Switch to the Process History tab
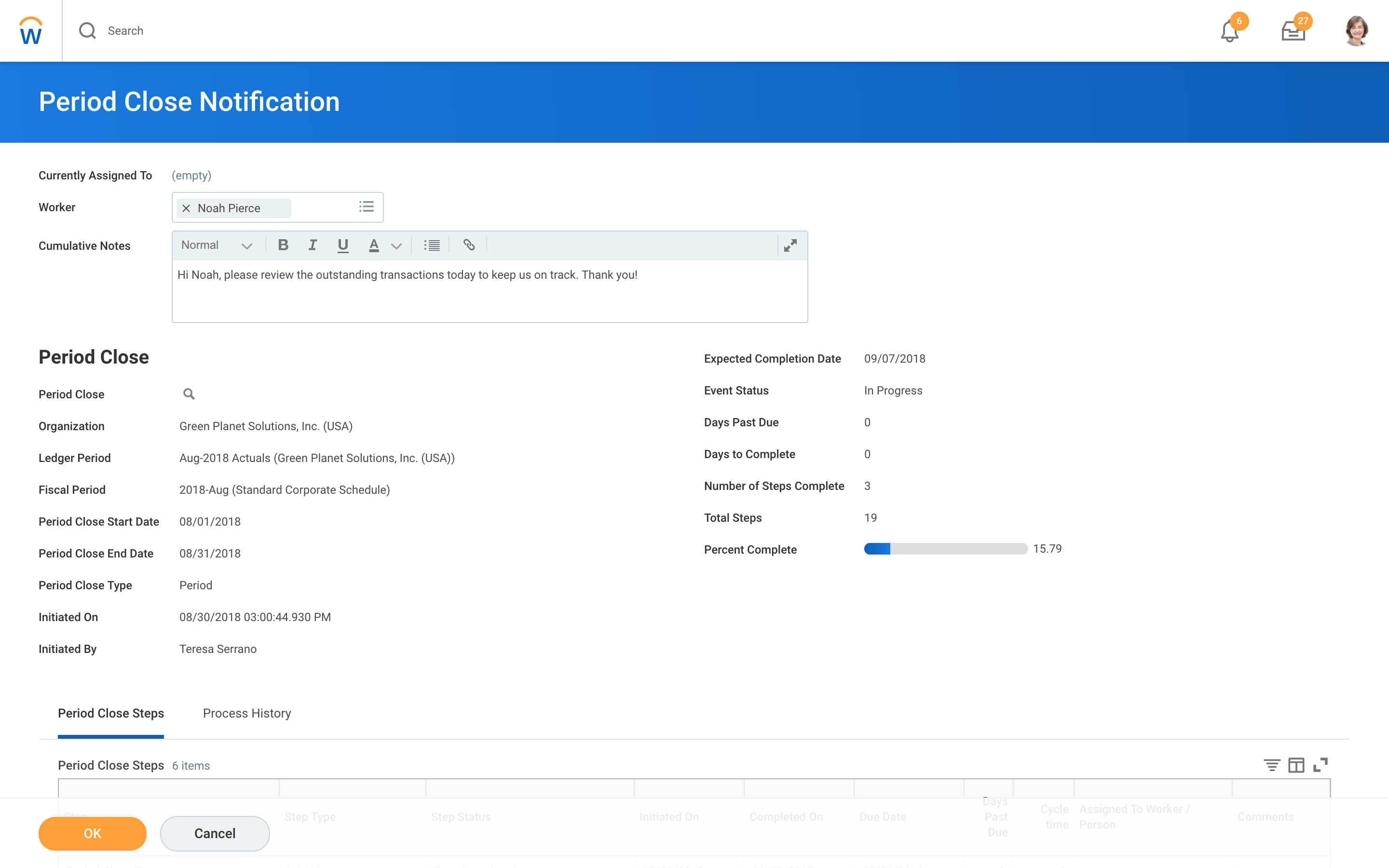 coord(247,713)
